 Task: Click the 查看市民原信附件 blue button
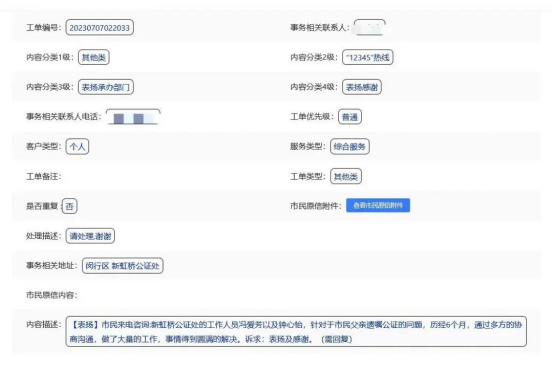[x=378, y=205]
